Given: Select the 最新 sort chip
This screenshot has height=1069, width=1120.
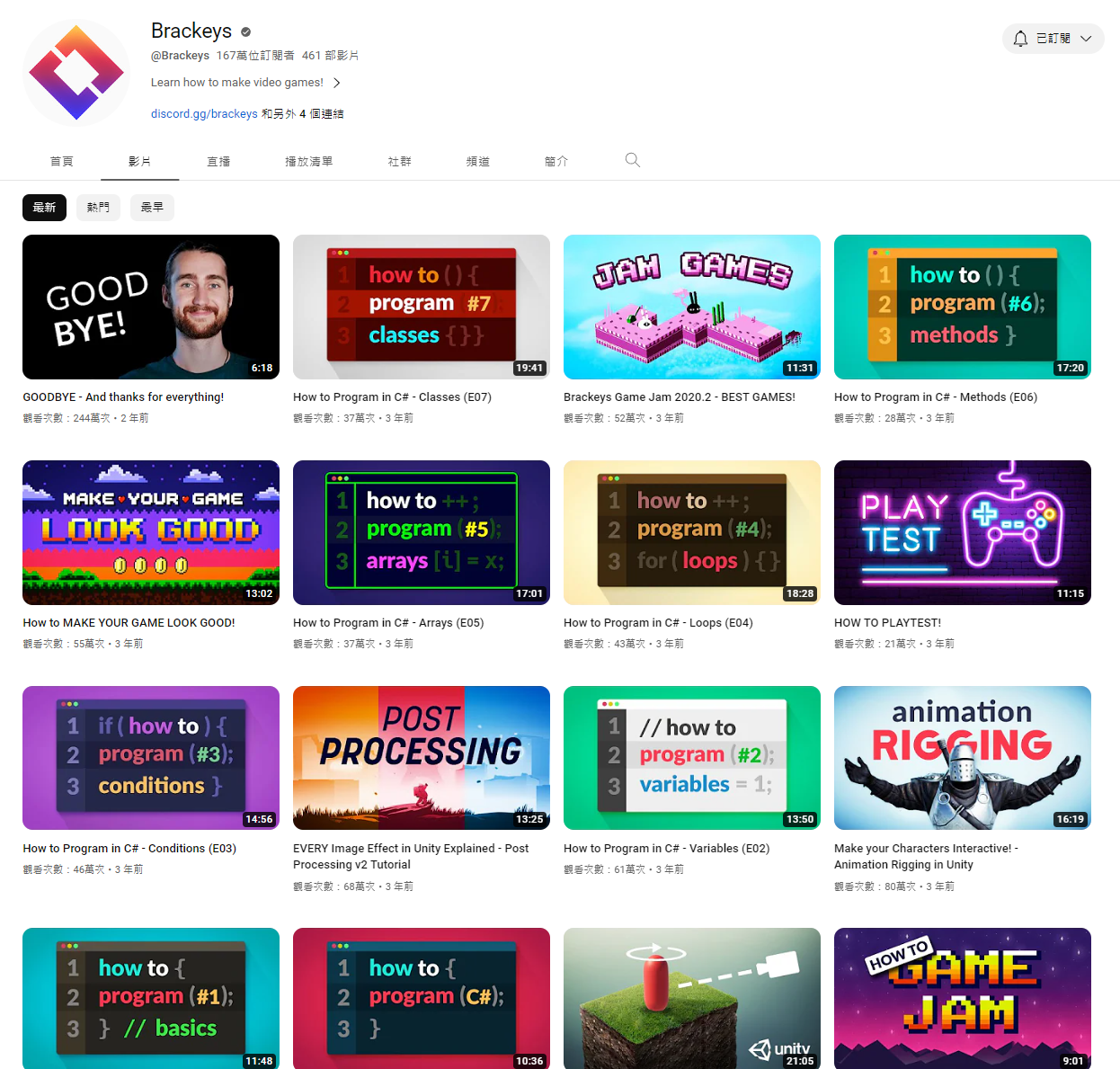Looking at the screenshot, I should point(44,208).
